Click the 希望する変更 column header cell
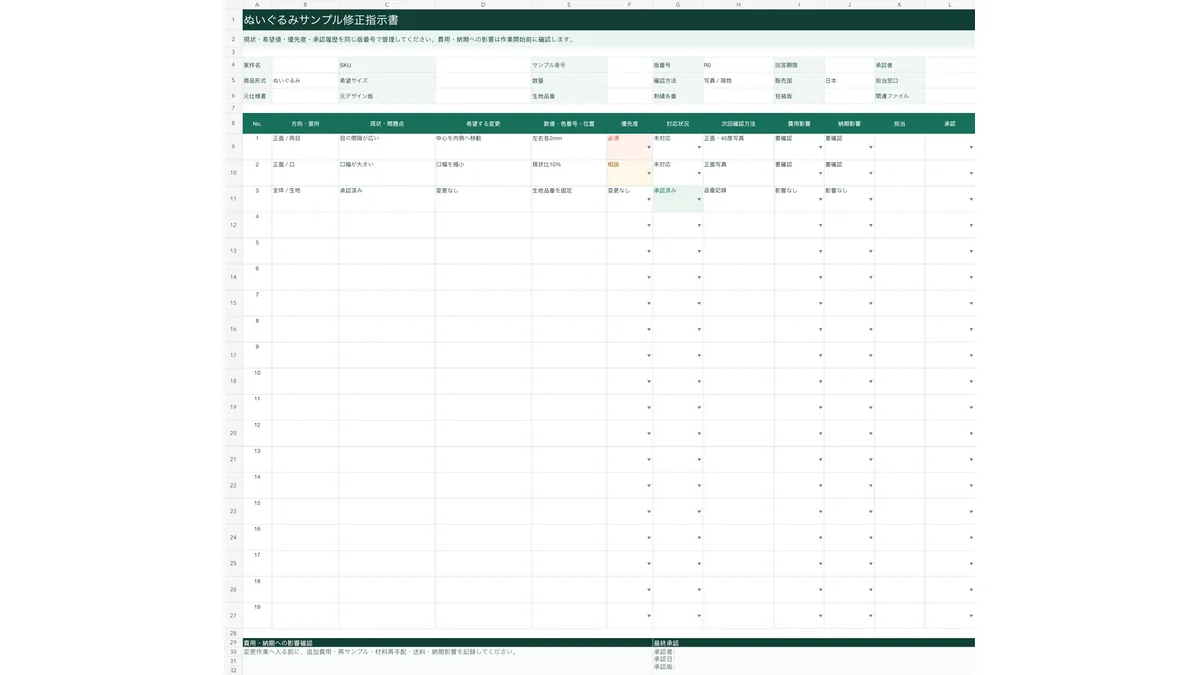 tap(483, 123)
